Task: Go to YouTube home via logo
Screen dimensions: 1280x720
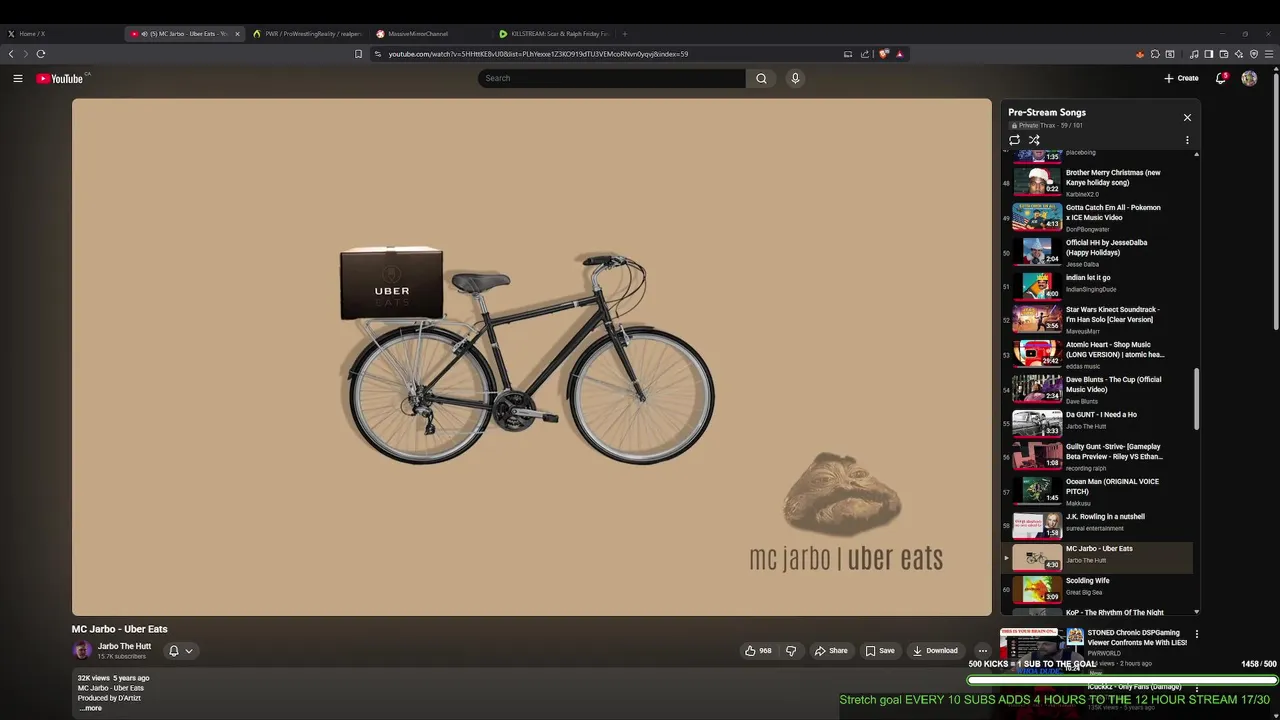Action: click(x=60, y=78)
